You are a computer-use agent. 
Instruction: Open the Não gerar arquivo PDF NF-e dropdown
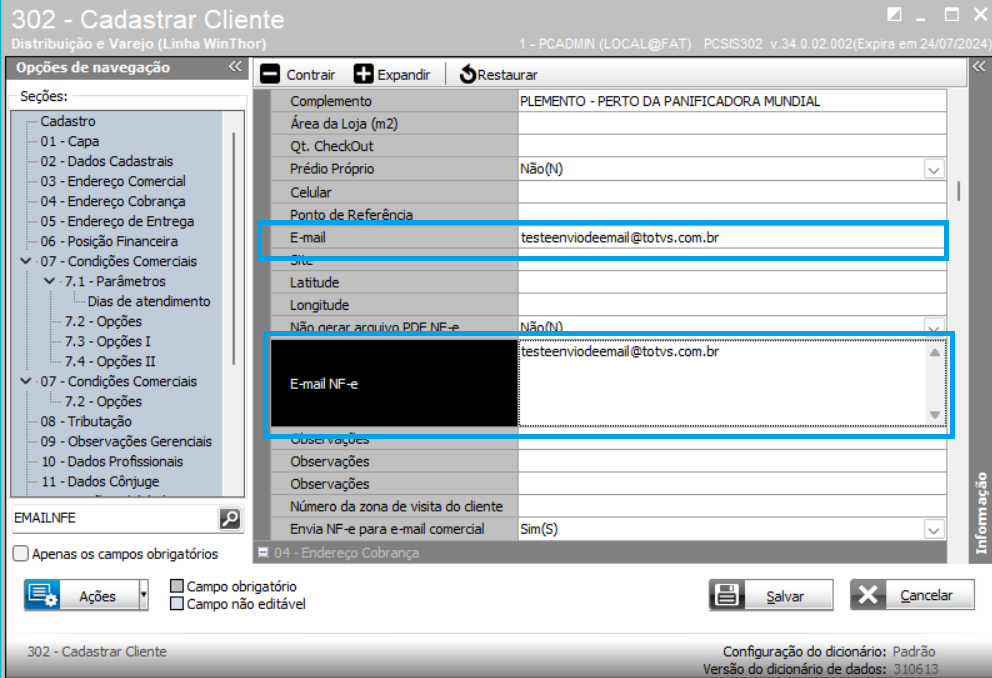click(934, 327)
